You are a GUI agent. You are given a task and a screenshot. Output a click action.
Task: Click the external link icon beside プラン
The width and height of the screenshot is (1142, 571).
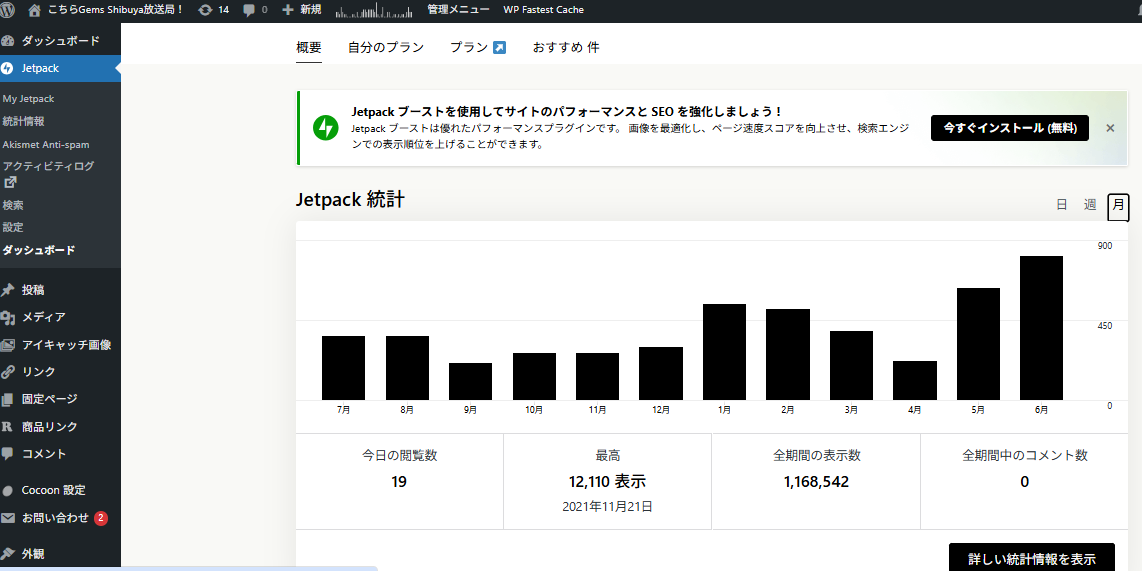point(499,47)
